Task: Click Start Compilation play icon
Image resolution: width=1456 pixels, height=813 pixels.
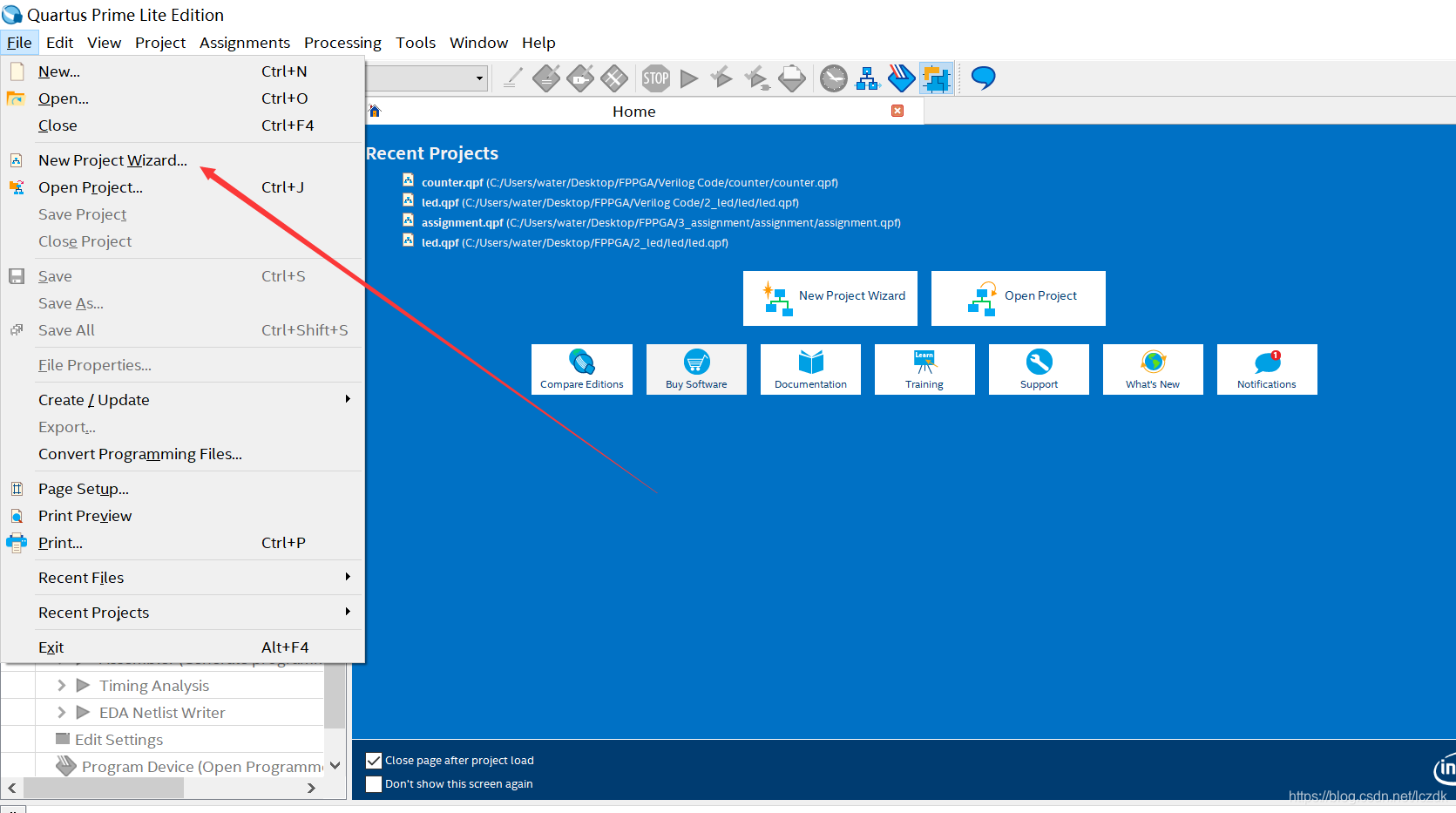Action: point(689,78)
